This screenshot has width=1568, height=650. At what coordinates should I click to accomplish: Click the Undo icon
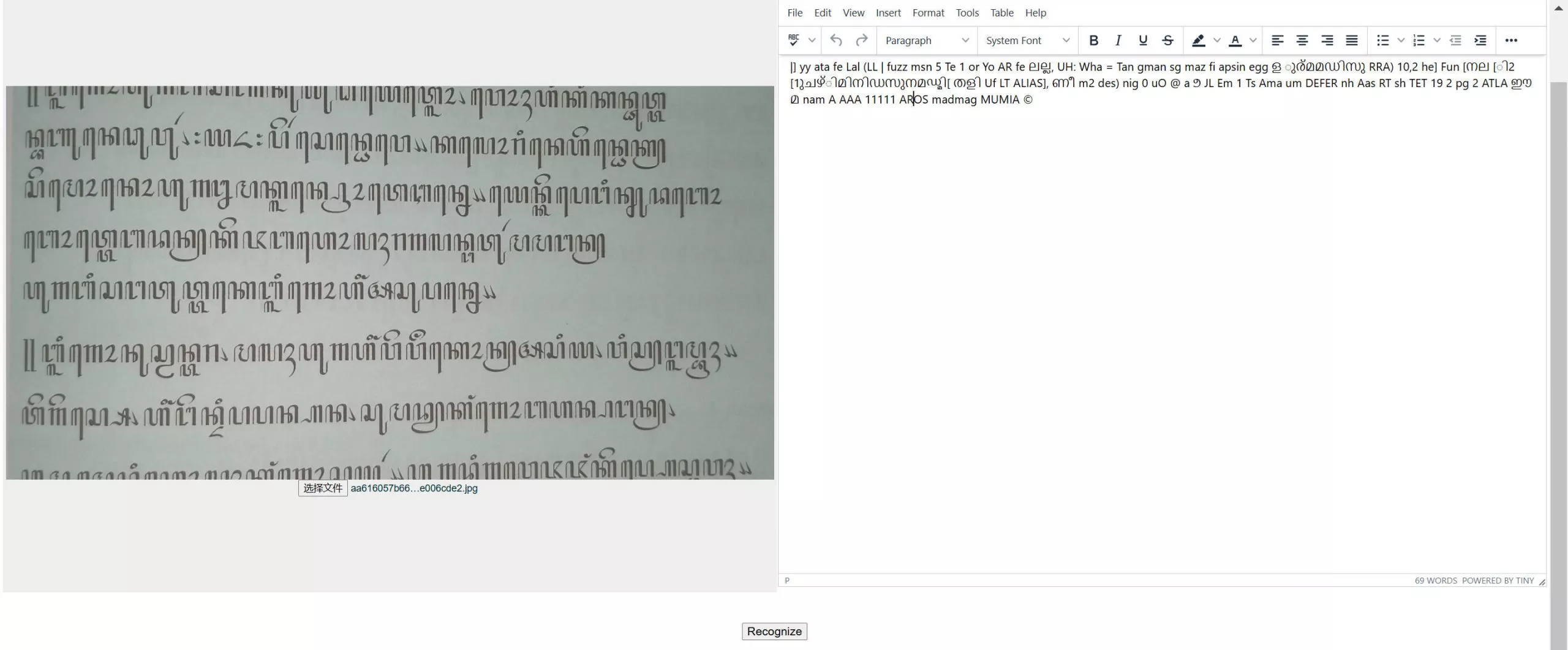coord(835,40)
